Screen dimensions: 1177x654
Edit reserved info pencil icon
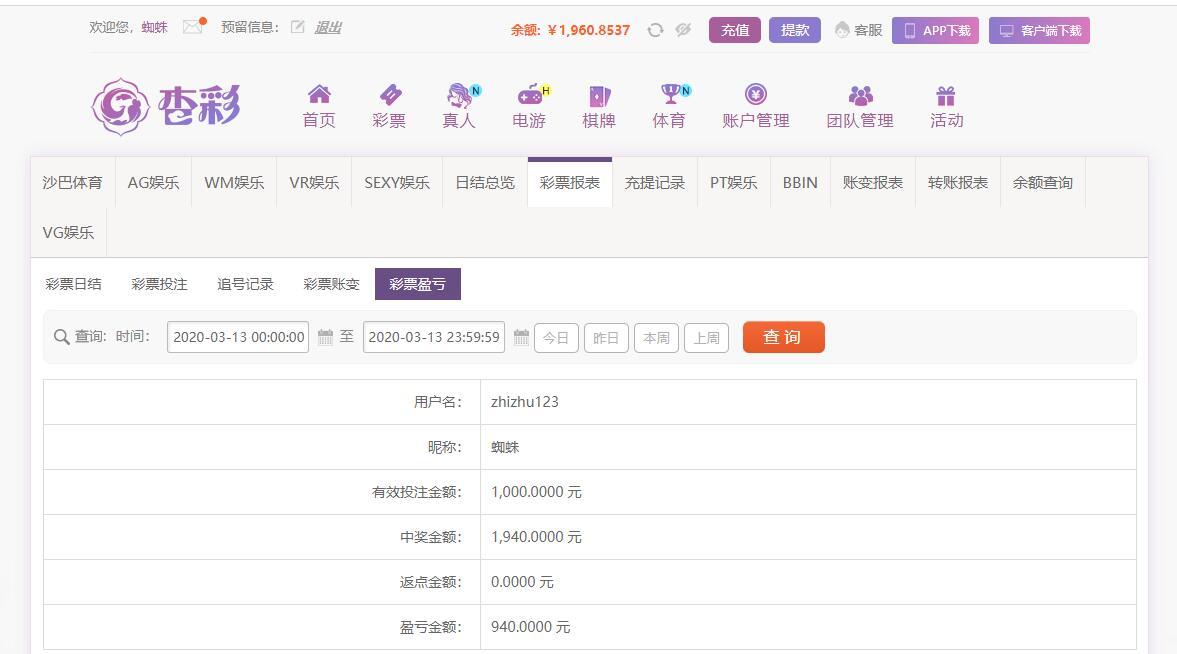coord(298,27)
